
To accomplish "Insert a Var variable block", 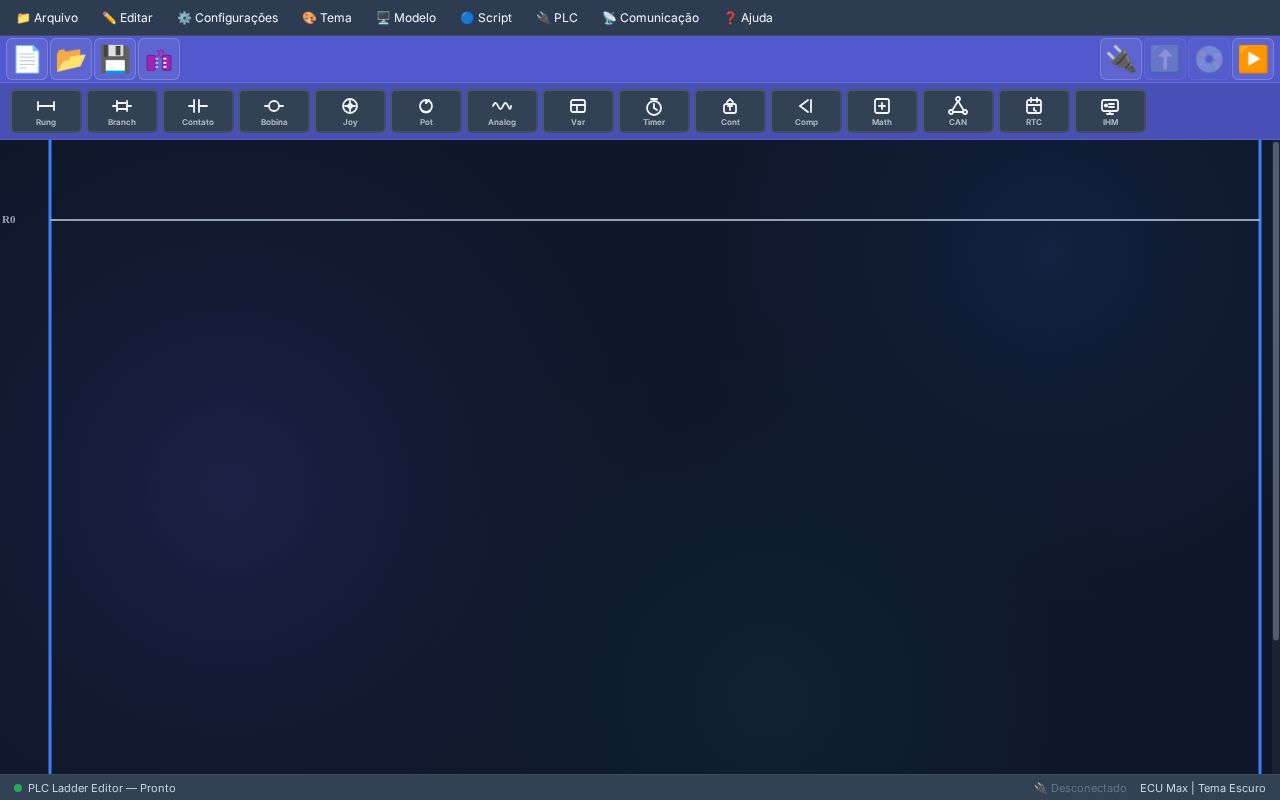I will coord(578,111).
